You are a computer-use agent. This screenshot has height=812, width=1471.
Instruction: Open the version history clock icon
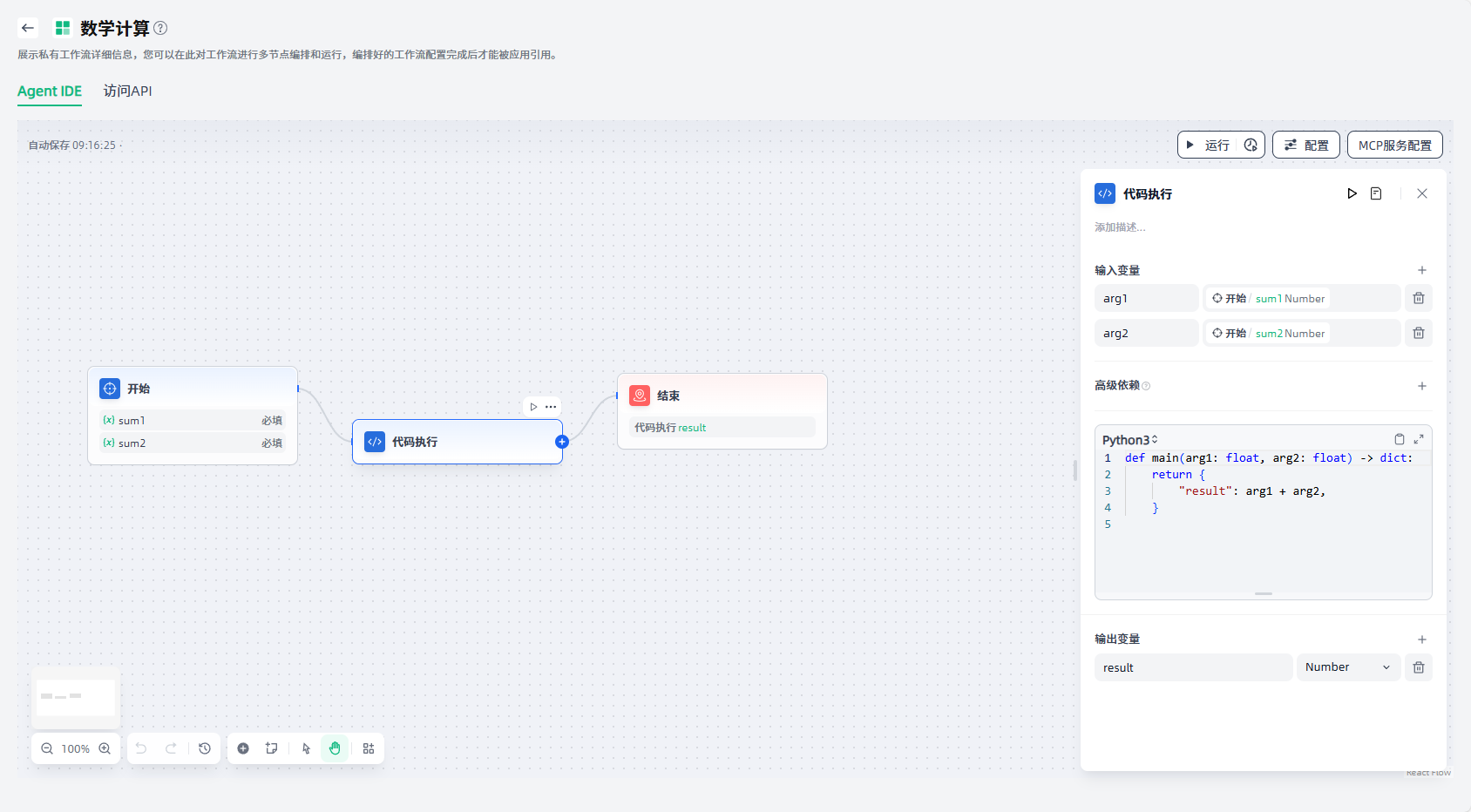click(x=205, y=748)
